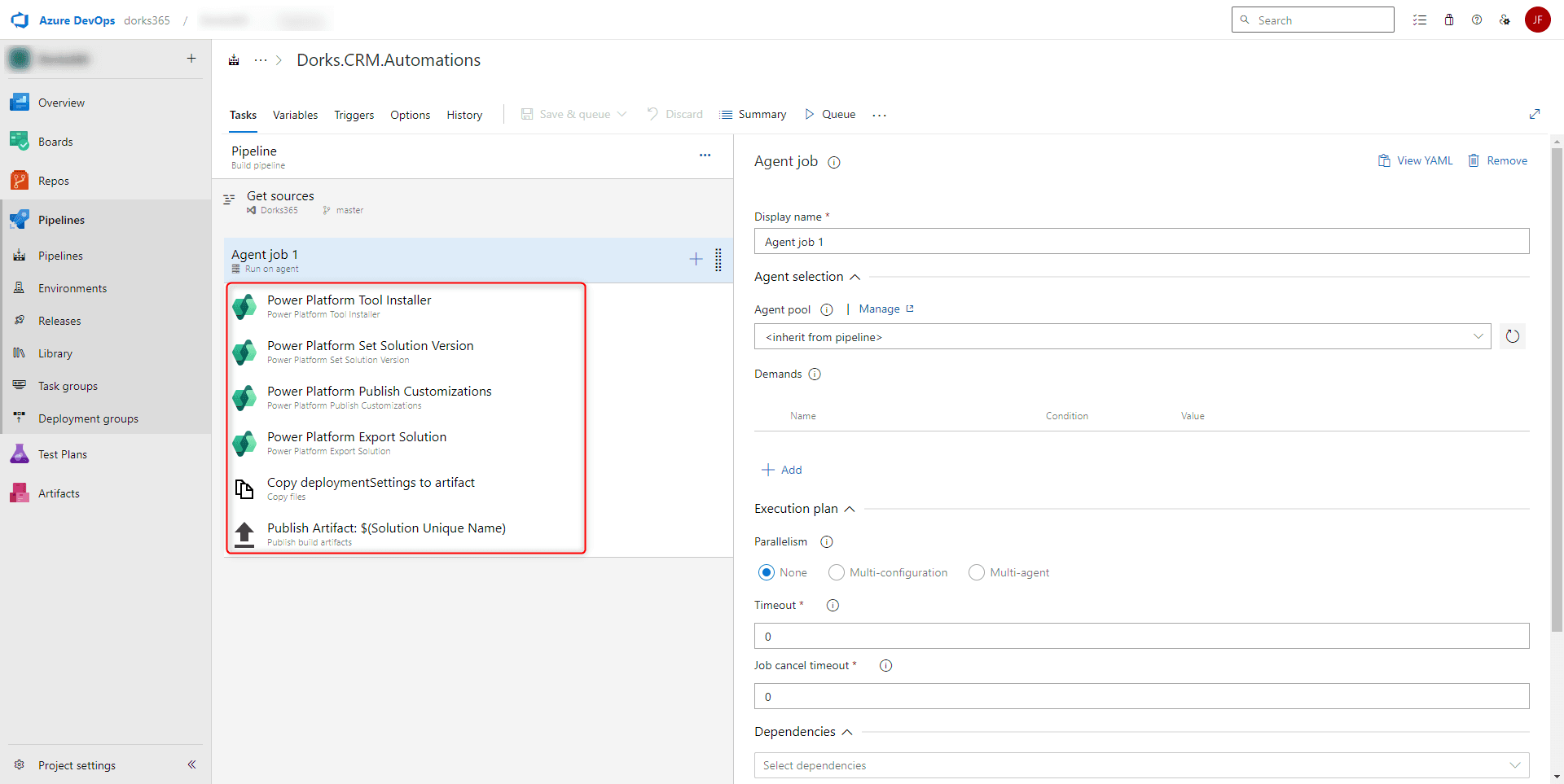
Task: Switch to Variables tab
Action: click(x=295, y=115)
